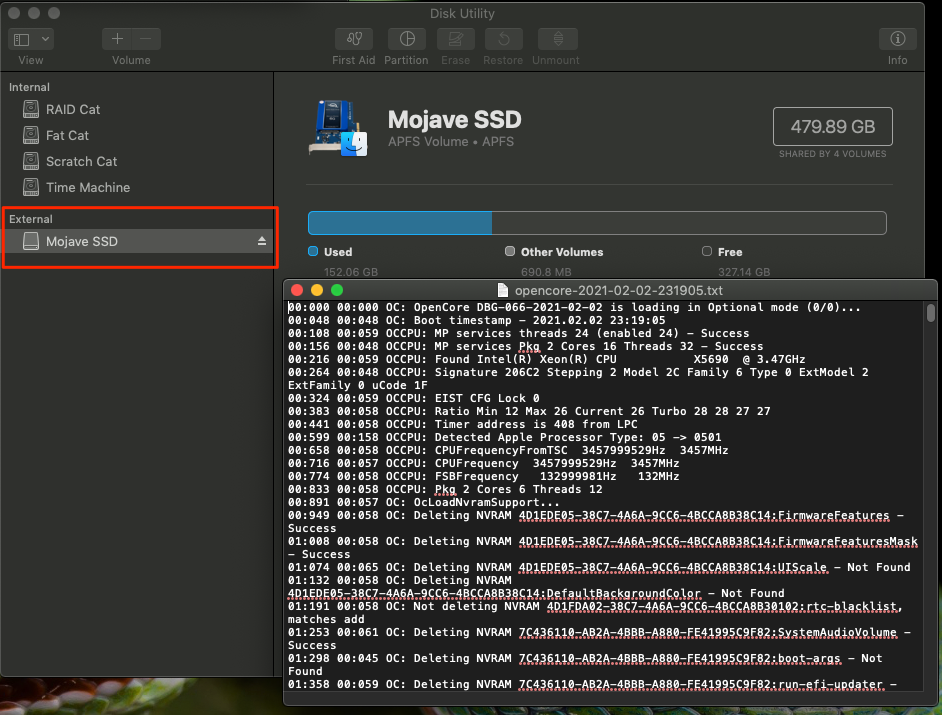Click the 479.89 GB capacity box
The image size is (942, 715).
pyautogui.click(x=833, y=126)
